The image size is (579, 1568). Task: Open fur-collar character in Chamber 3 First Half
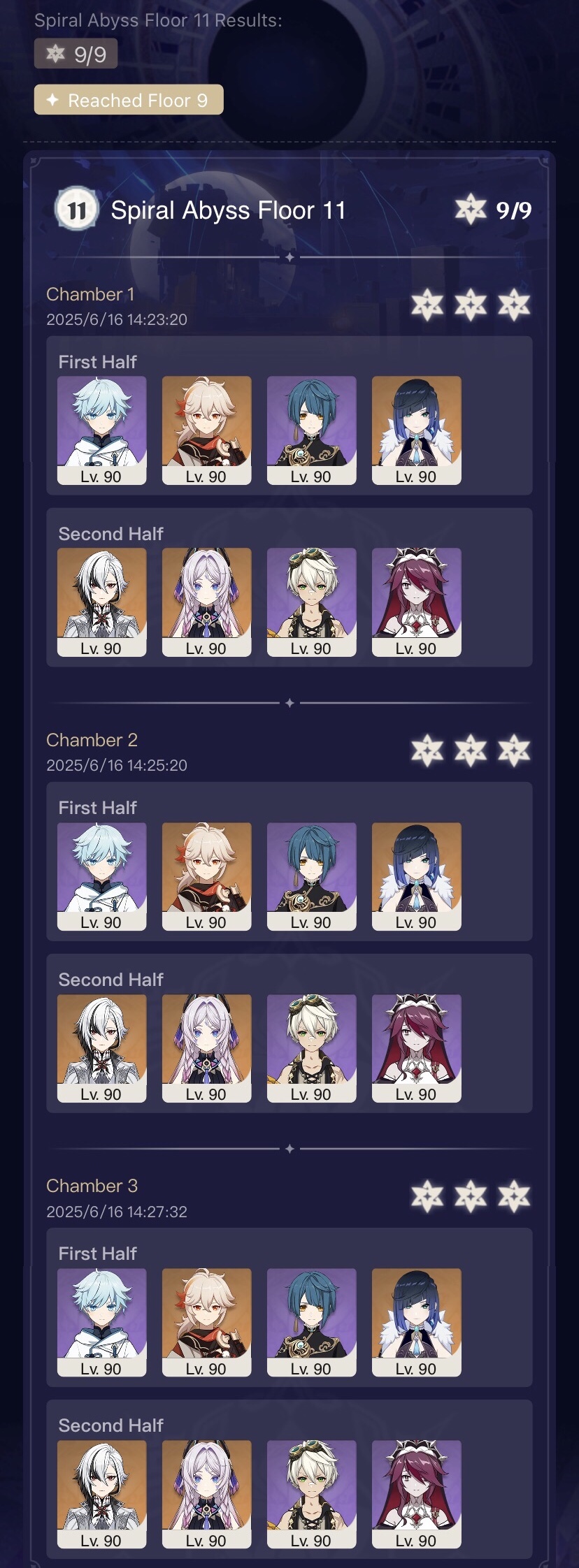pos(417,1322)
